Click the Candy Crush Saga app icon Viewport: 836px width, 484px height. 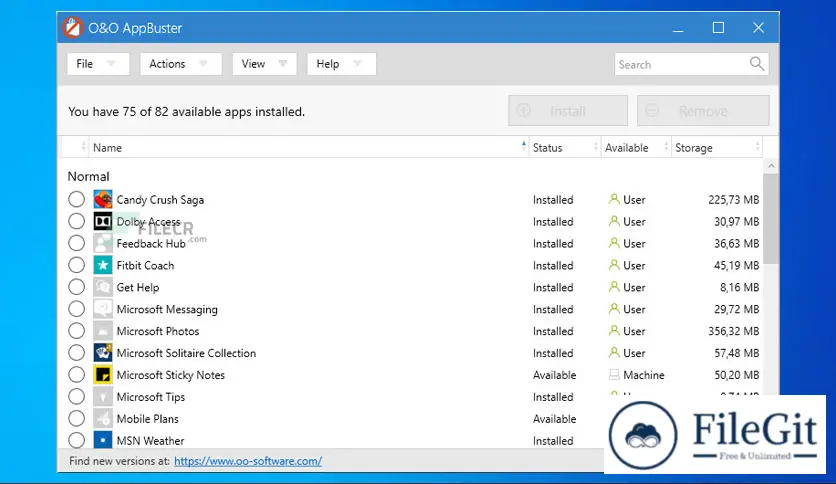click(103, 199)
